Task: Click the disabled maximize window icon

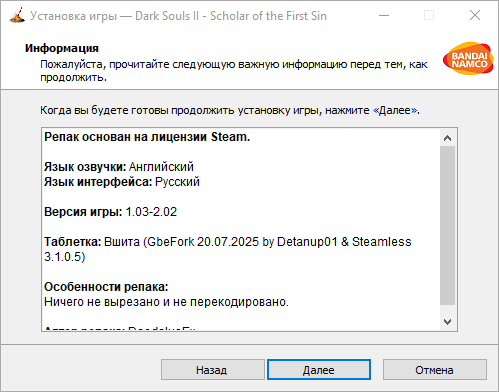Action: coord(429,15)
